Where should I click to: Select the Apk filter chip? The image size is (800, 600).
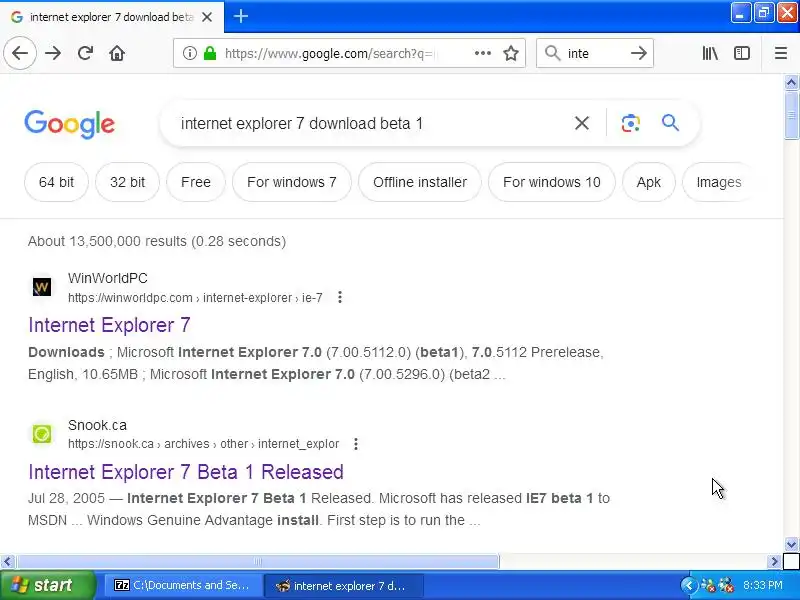tap(648, 182)
